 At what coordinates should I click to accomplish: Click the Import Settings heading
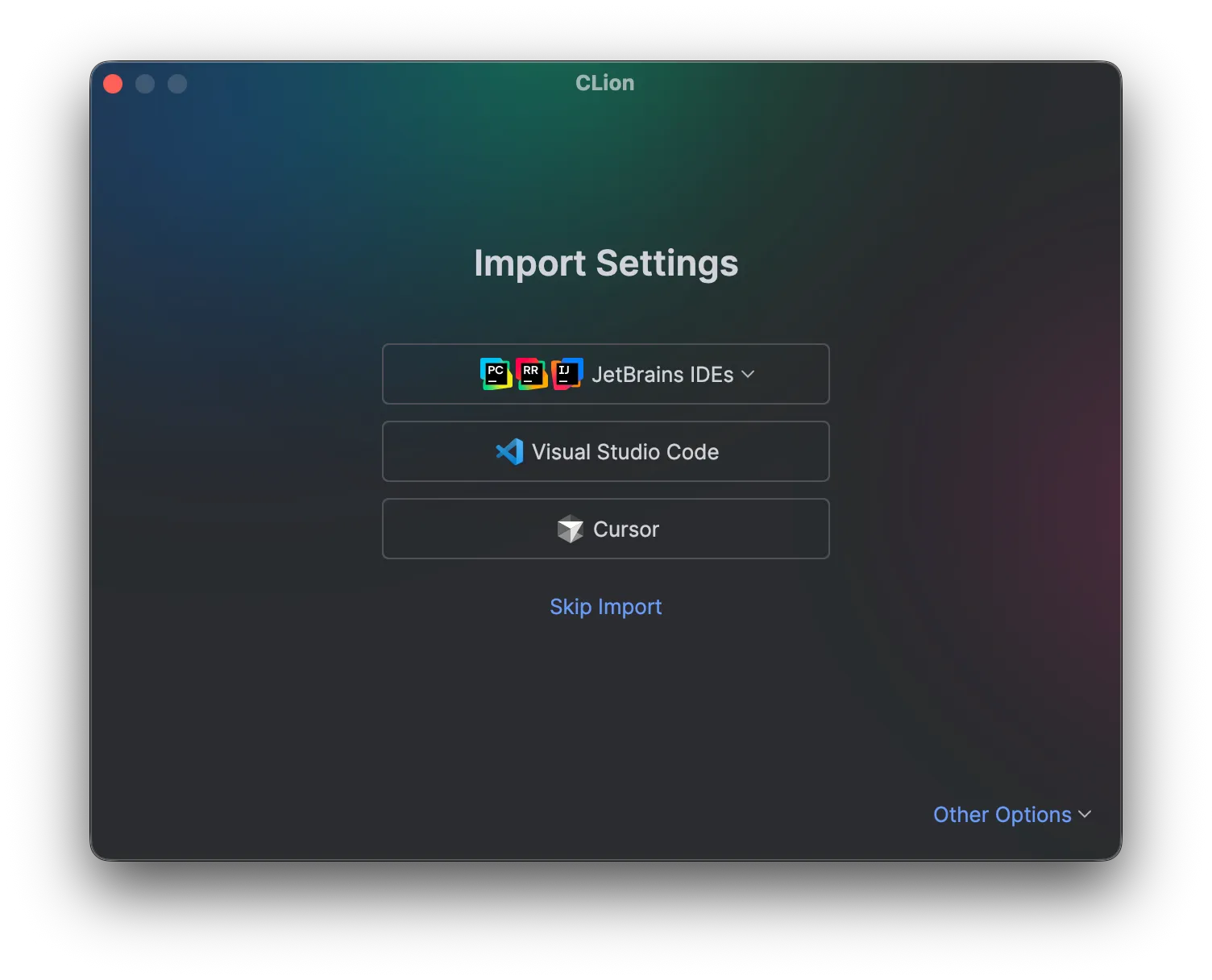tap(606, 264)
